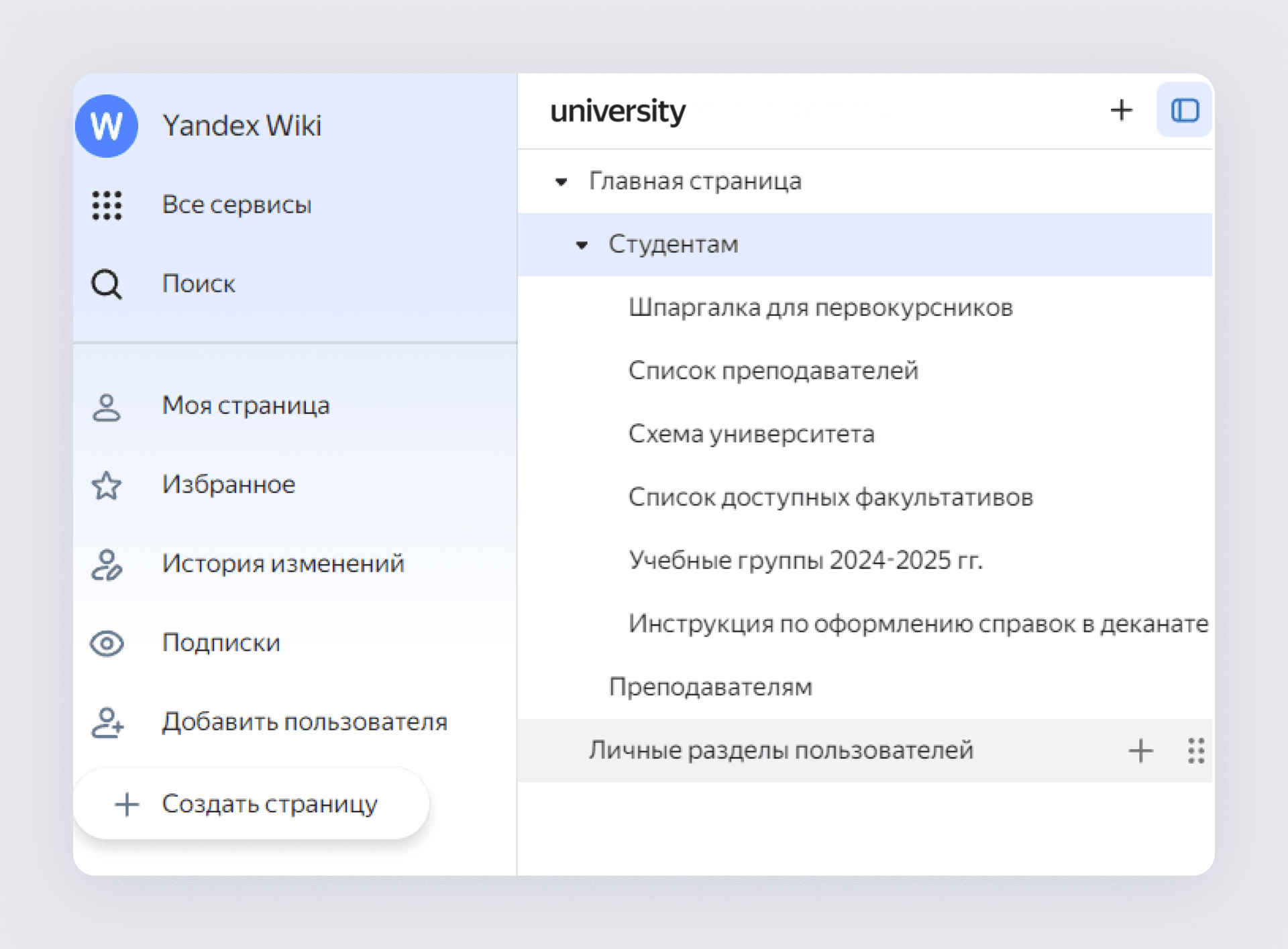Open the all services grid icon
The width and height of the screenshot is (1288, 949).
pyautogui.click(x=107, y=205)
